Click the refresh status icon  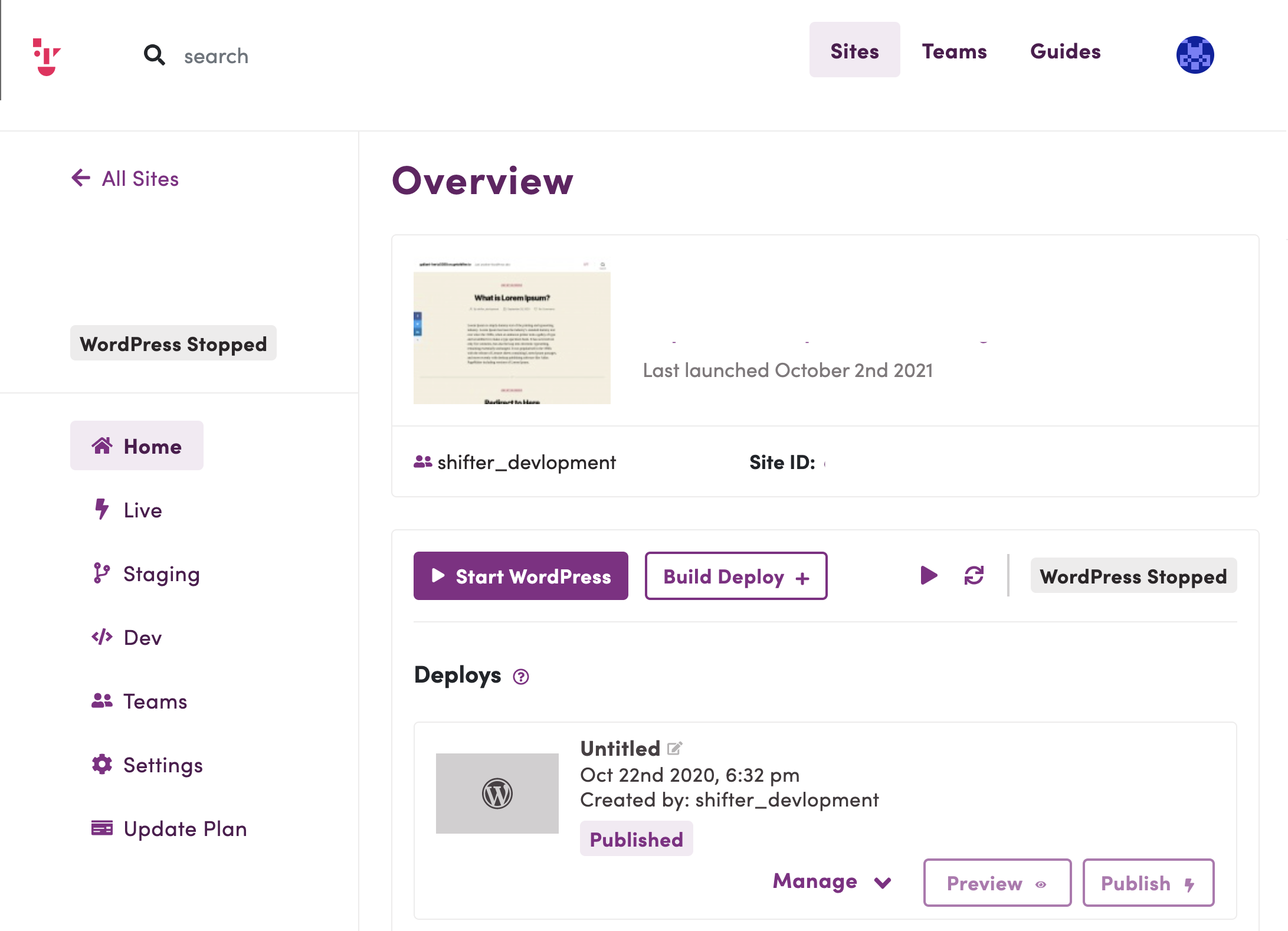pos(974,575)
